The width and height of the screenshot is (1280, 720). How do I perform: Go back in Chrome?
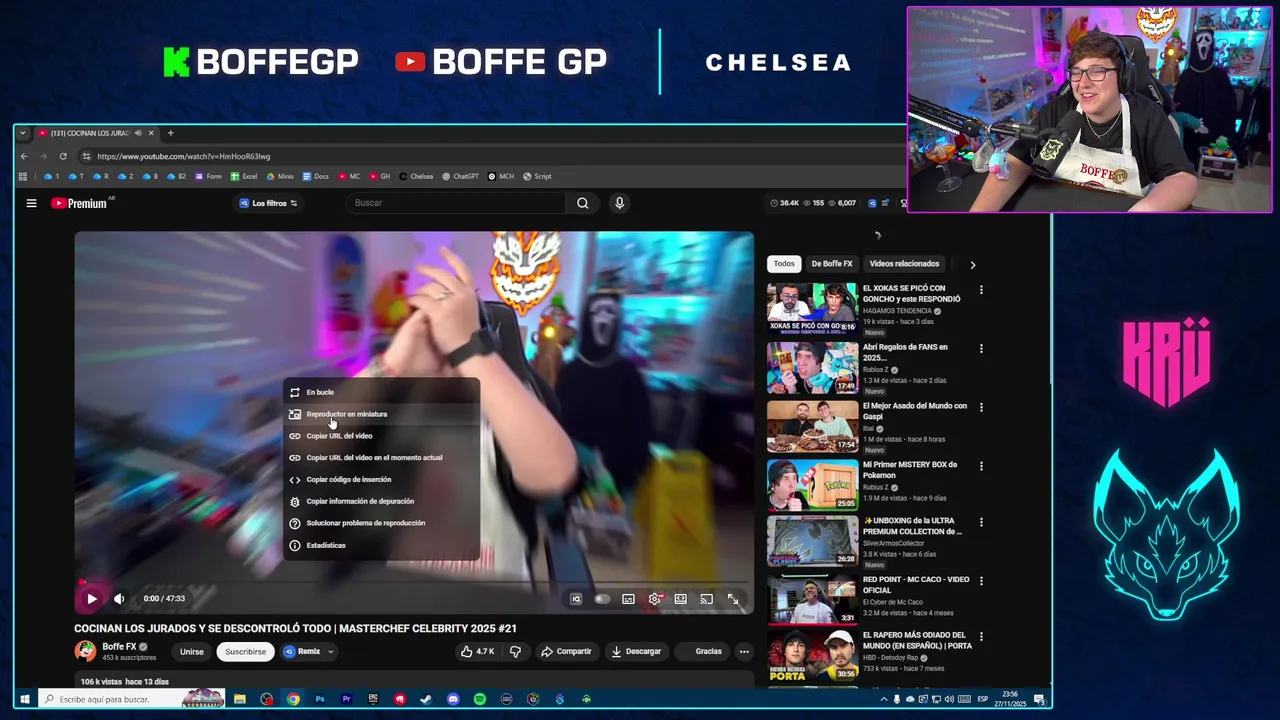(x=24, y=156)
